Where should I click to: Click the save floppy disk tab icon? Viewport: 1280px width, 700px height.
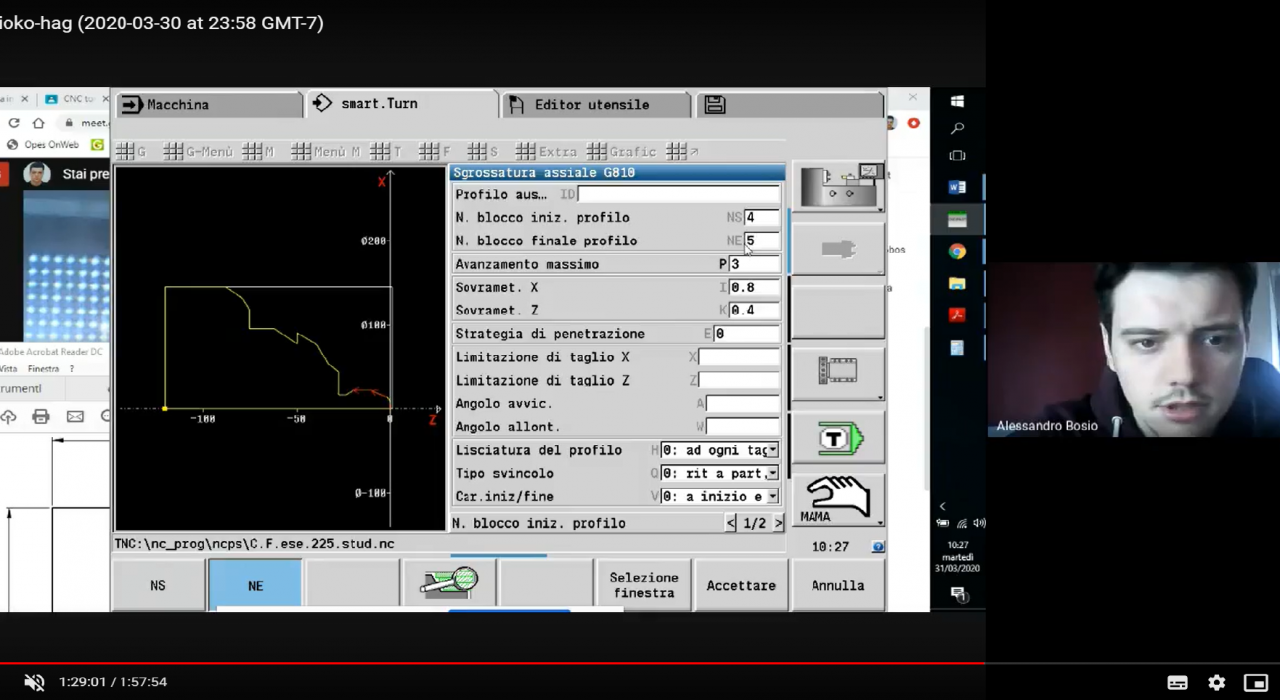tap(715, 104)
